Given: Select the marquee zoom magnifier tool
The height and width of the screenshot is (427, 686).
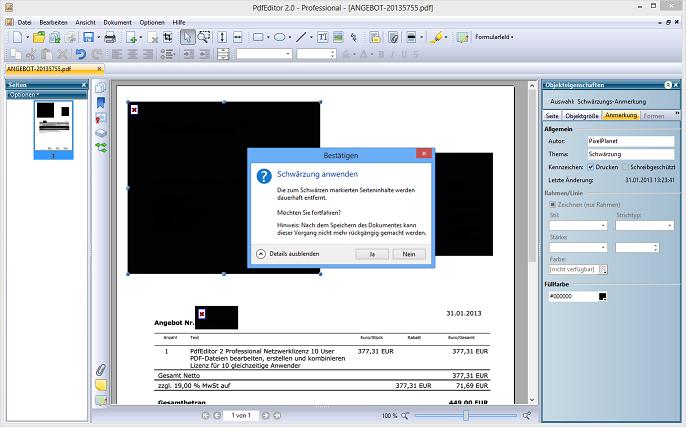Looking at the screenshot, I should [x=204, y=38].
